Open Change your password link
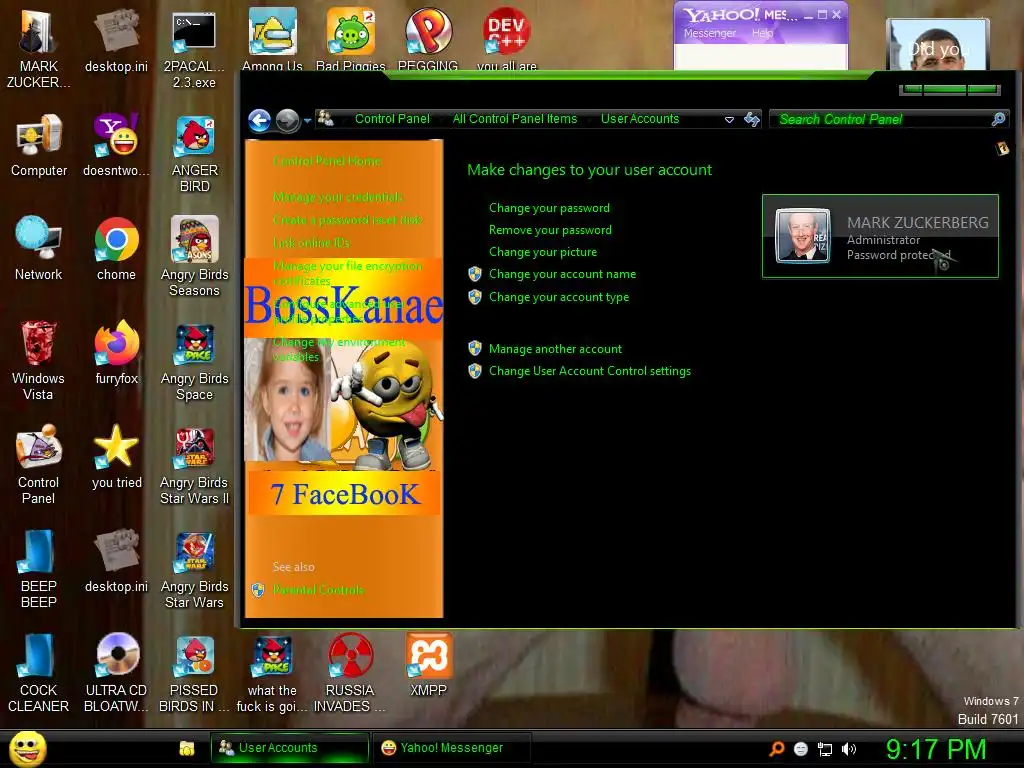 (x=549, y=208)
